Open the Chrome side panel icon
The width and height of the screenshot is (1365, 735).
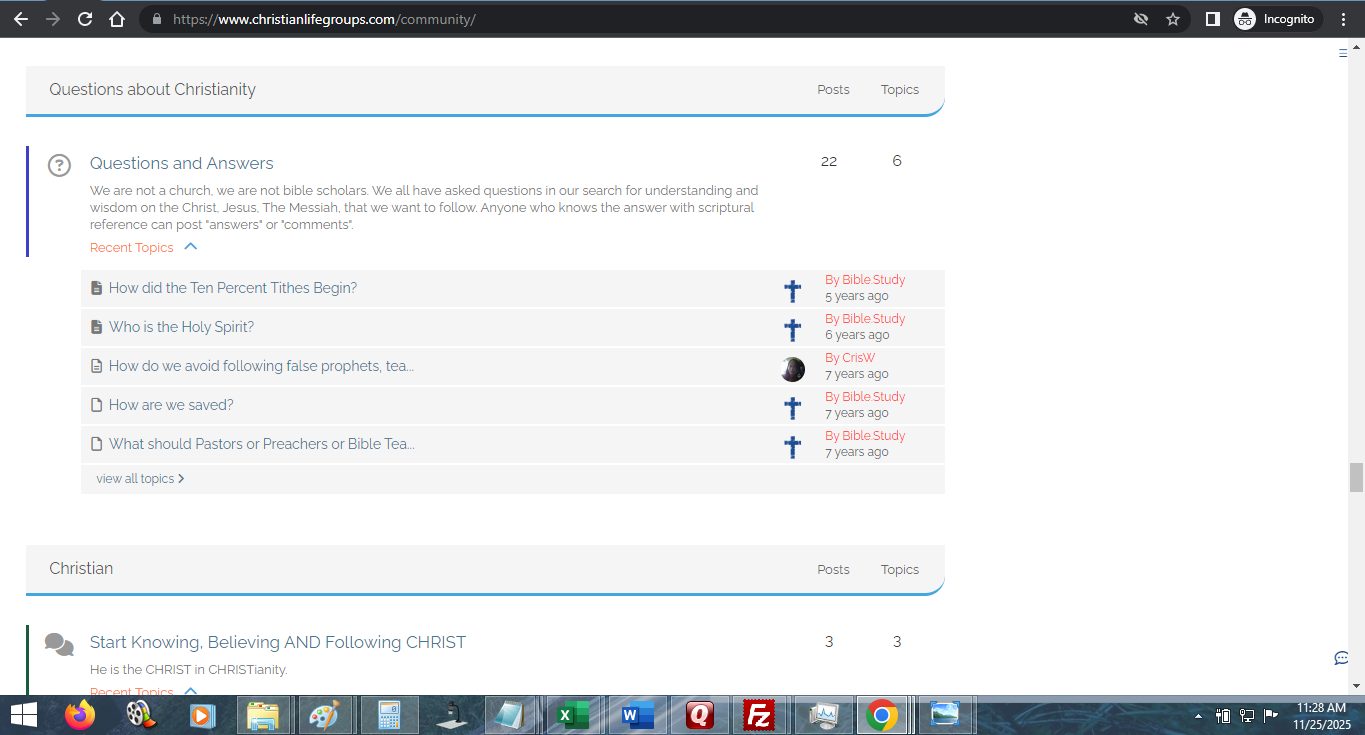pyautogui.click(x=1212, y=19)
